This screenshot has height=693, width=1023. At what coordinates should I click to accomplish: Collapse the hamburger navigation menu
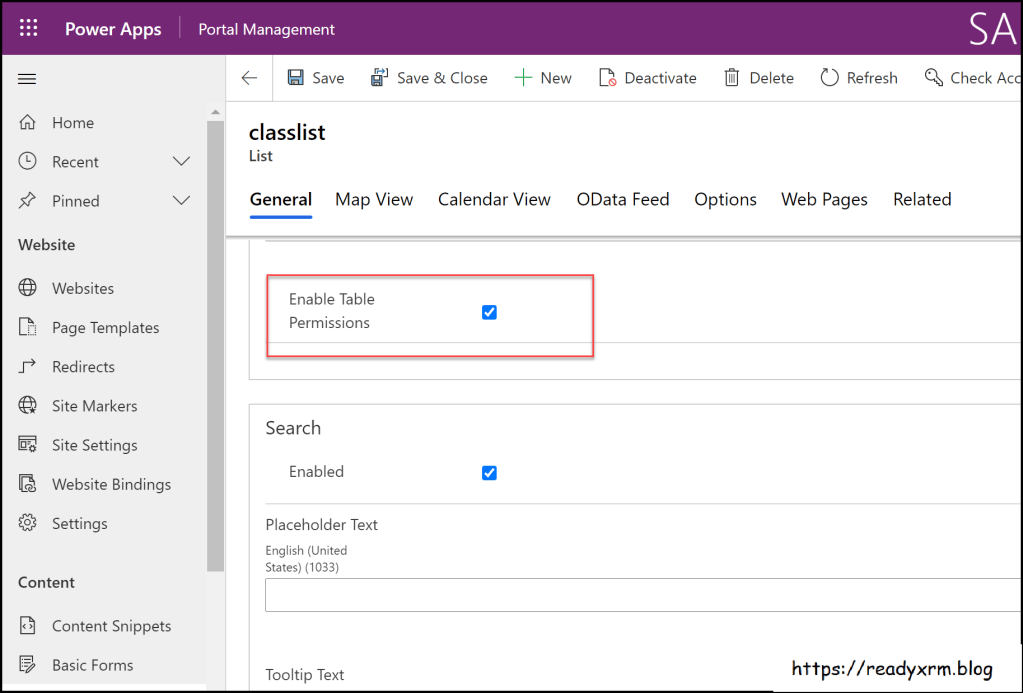coord(27,79)
